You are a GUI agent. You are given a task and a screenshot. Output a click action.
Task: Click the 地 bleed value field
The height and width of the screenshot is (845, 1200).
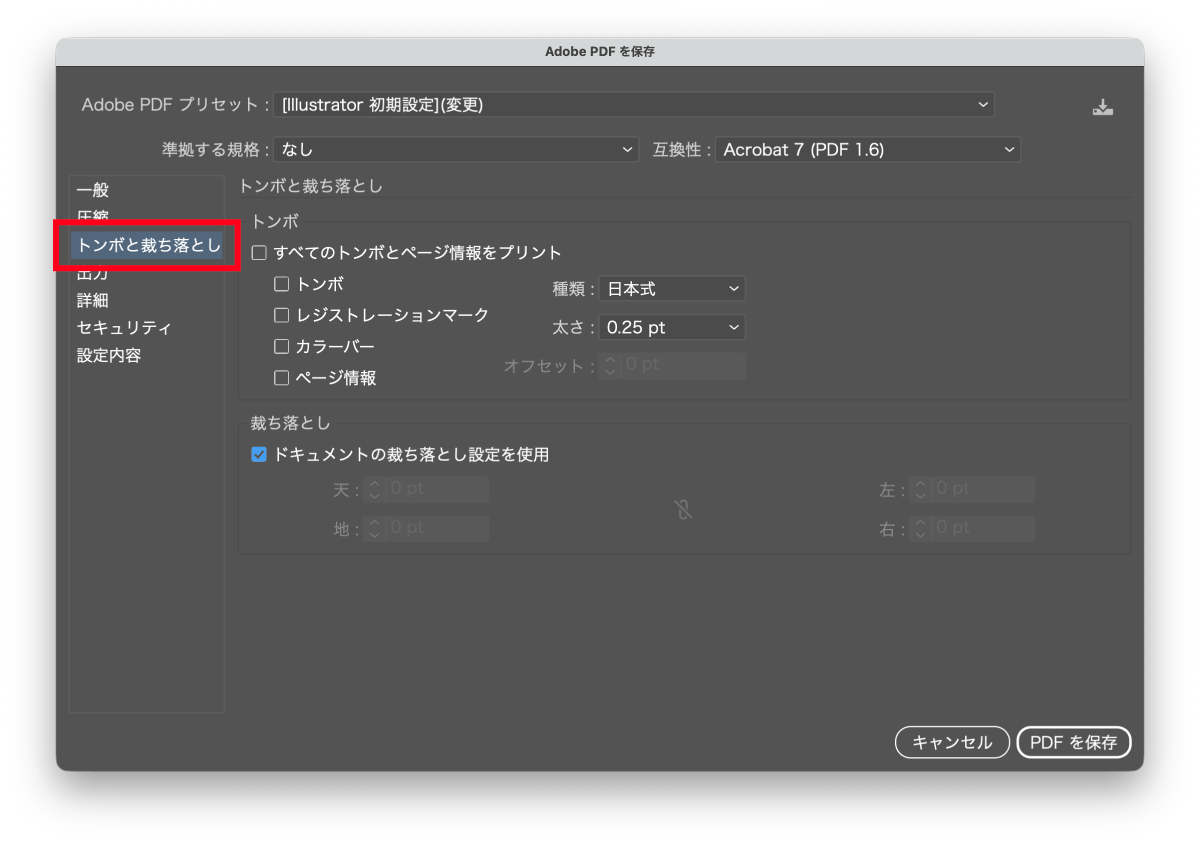pyautogui.click(x=438, y=529)
